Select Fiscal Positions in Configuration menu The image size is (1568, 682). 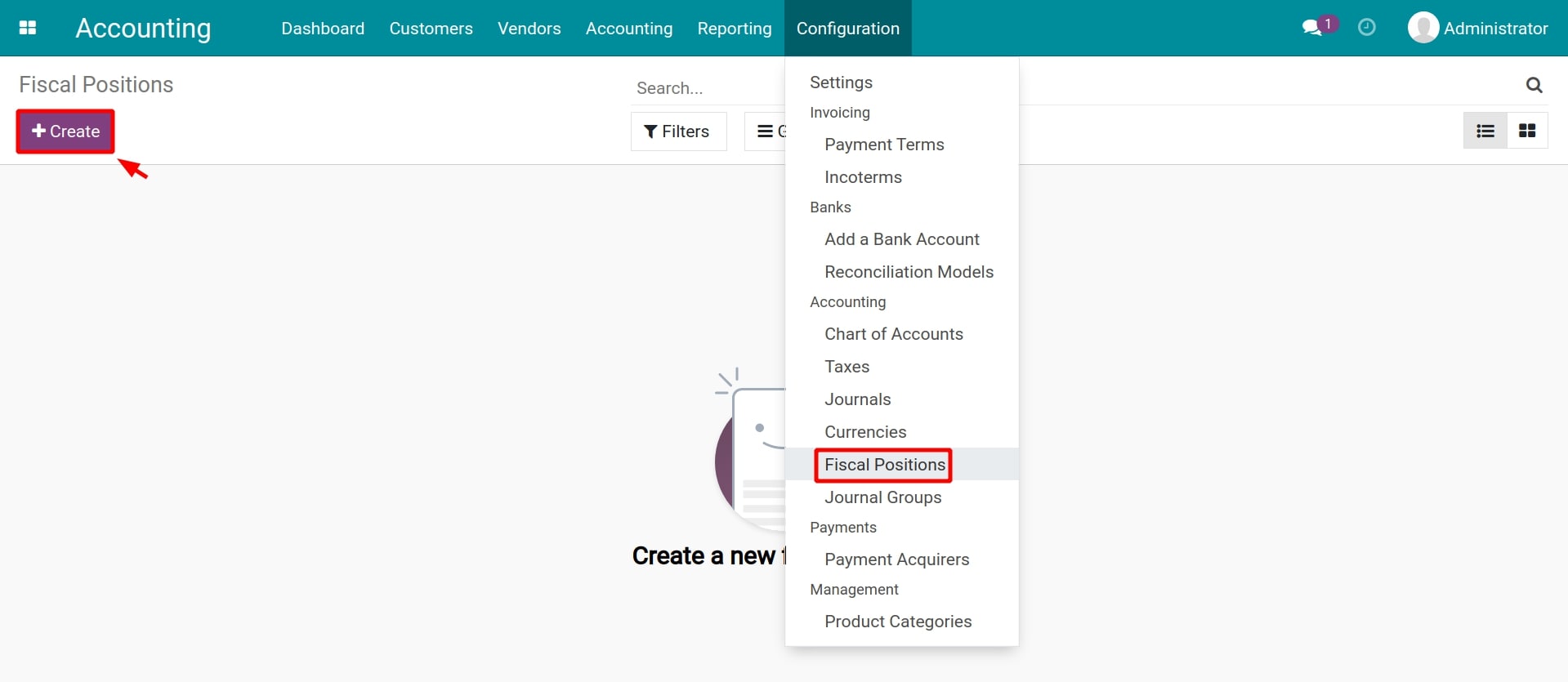coord(884,465)
